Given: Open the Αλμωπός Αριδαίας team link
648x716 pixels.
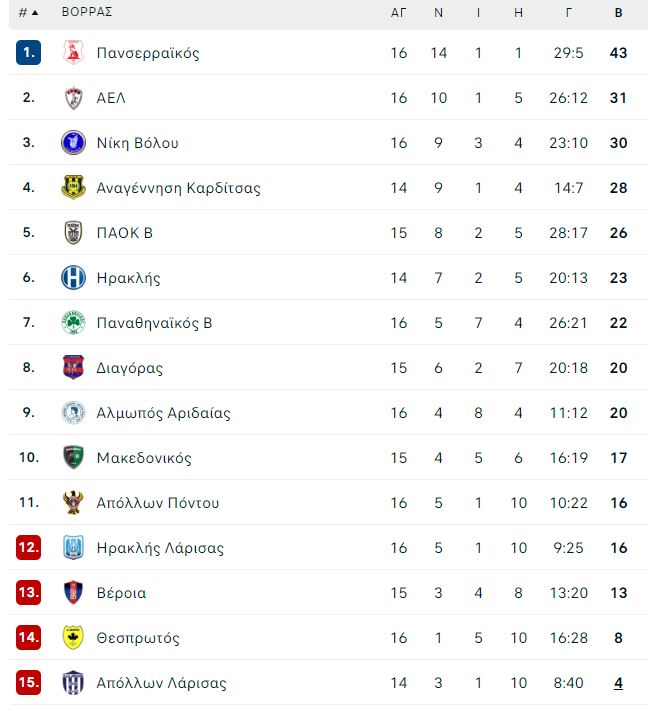Looking at the screenshot, I should pos(163,413).
